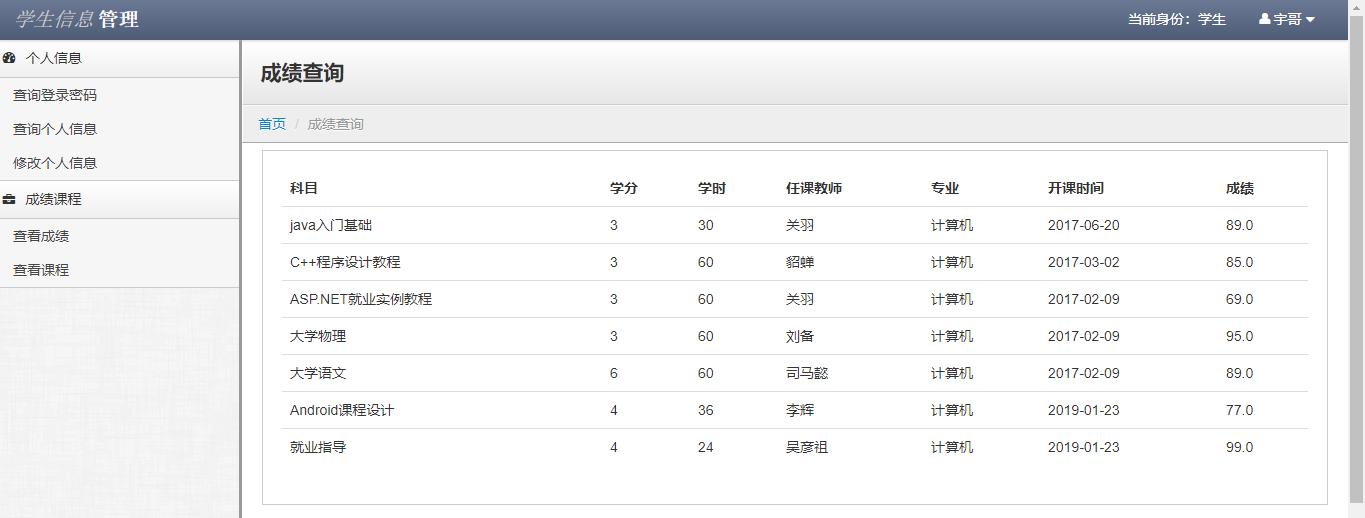Click the 专业 column header
Viewport: 1365px width, 518px height.
[x=945, y=188]
